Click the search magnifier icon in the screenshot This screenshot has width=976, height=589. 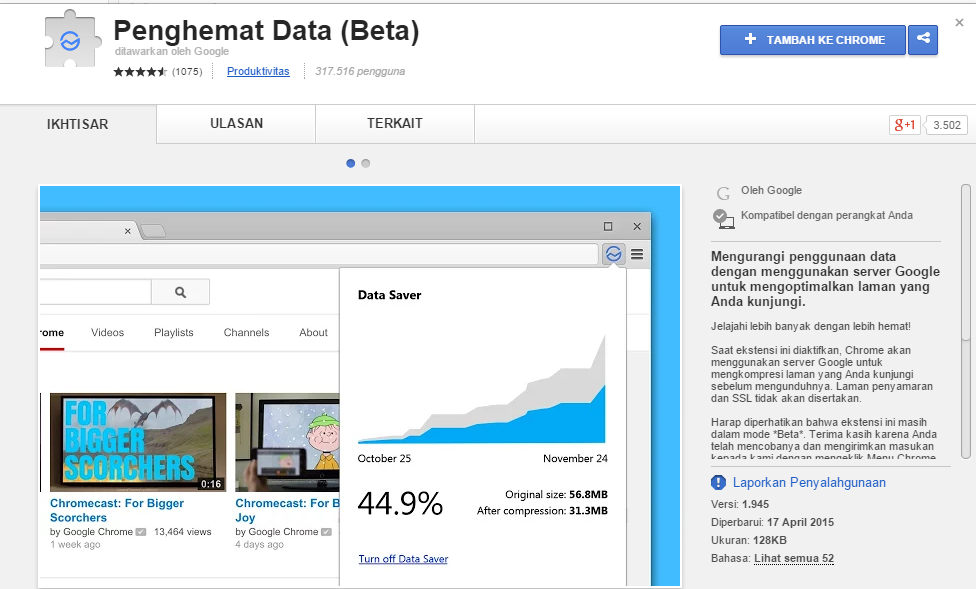(x=180, y=291)
